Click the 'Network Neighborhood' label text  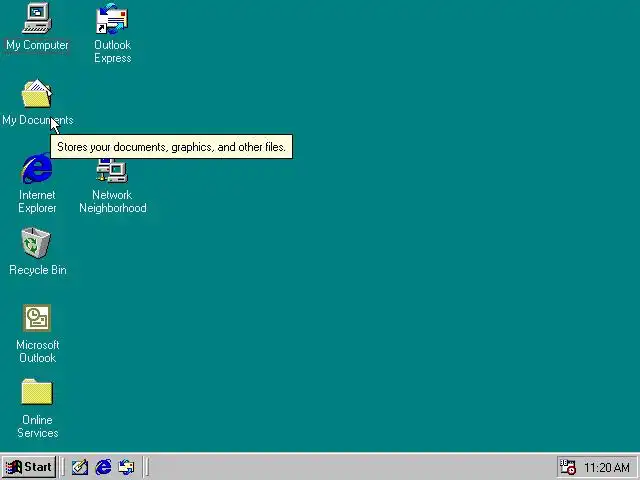[113, 201]
